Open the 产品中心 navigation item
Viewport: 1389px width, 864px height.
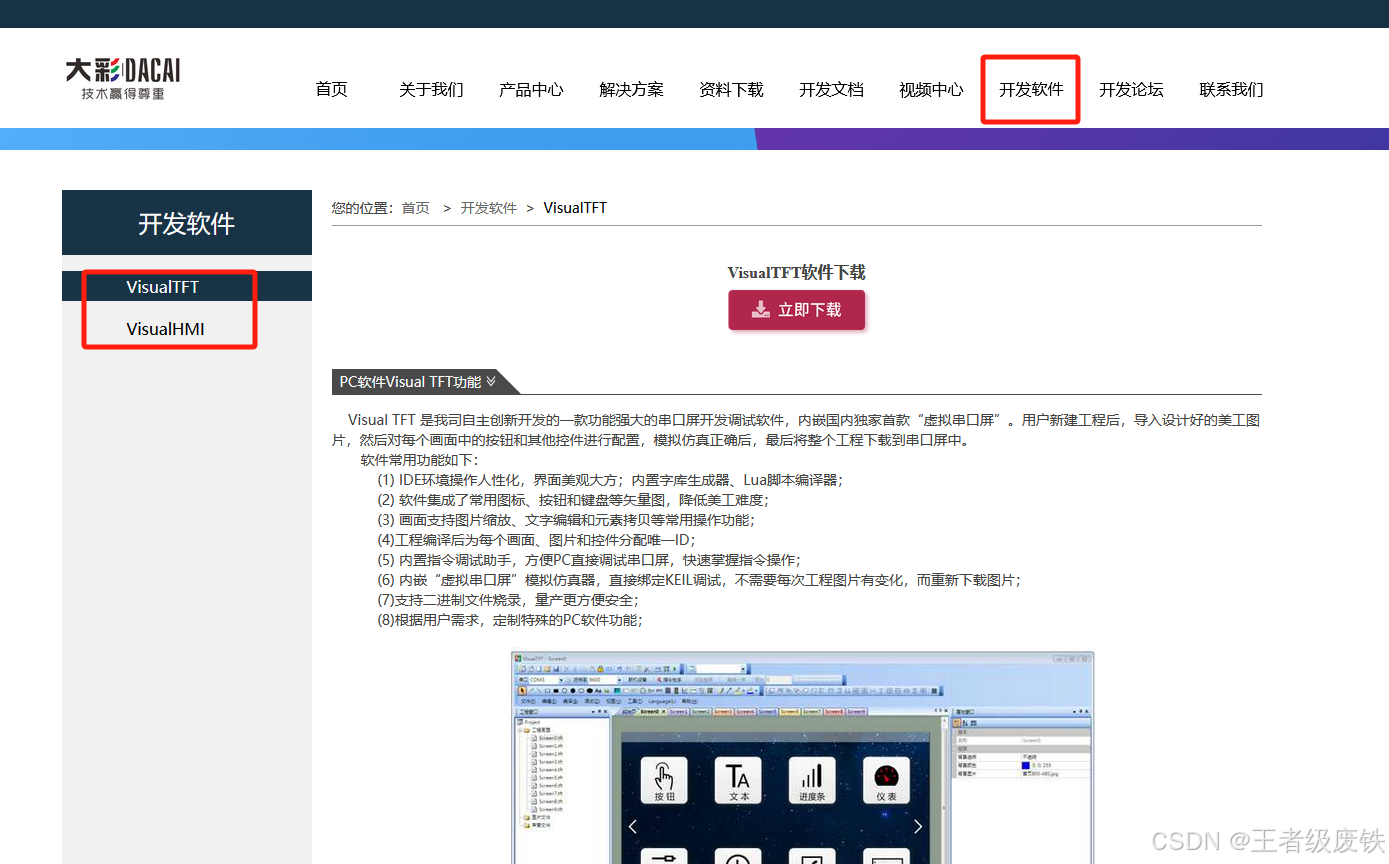point(531,90)
